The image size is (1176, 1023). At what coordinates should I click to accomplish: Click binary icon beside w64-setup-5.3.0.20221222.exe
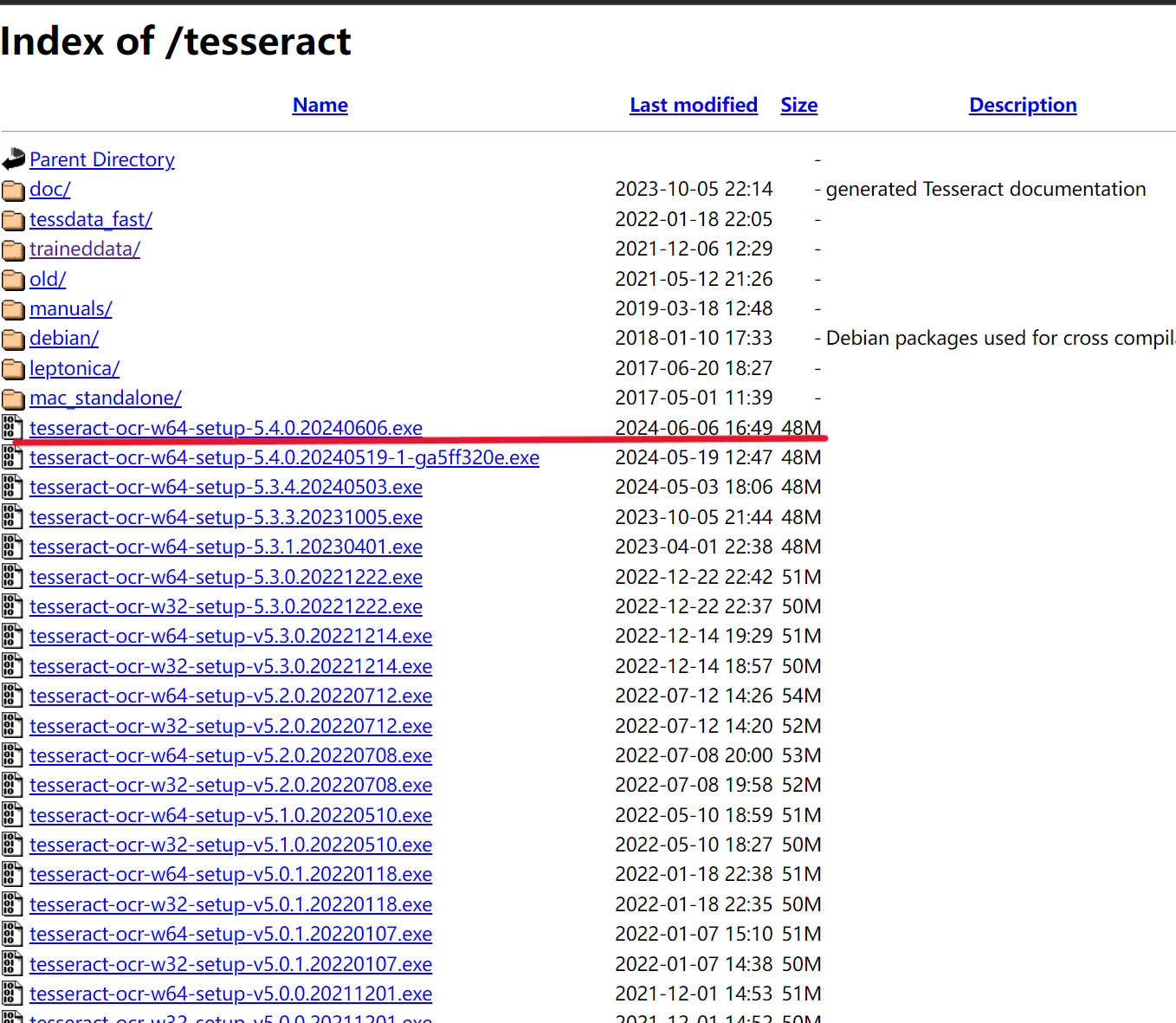[12, 577]
